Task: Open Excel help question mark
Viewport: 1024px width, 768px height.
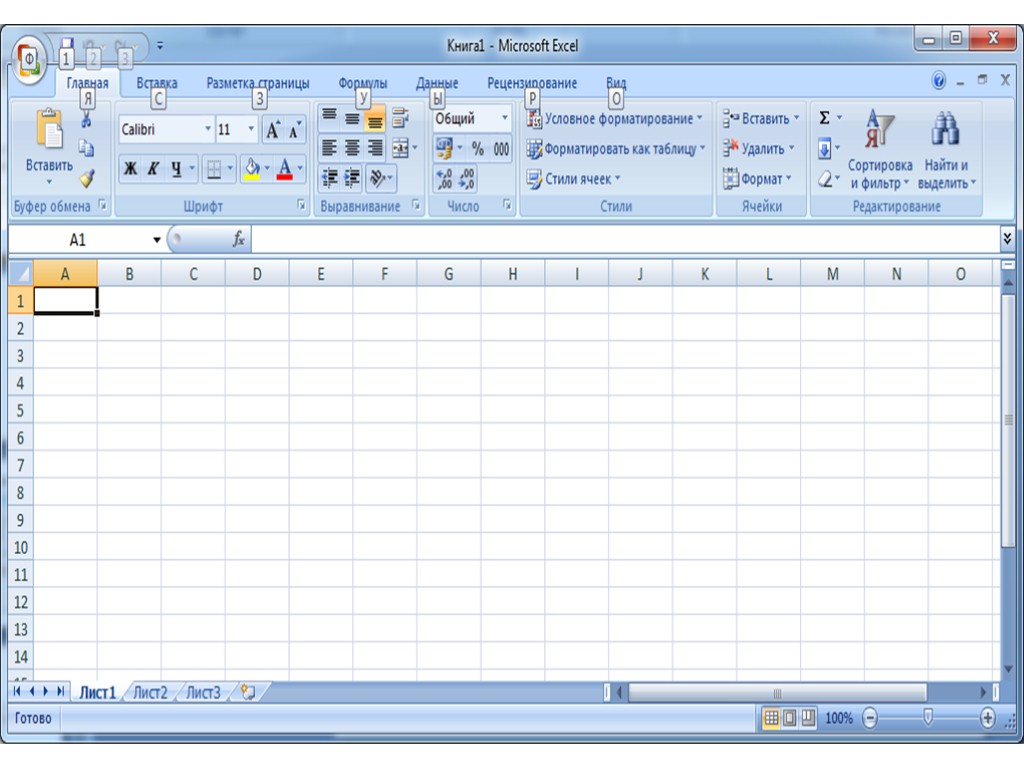Action: [939, 81]
